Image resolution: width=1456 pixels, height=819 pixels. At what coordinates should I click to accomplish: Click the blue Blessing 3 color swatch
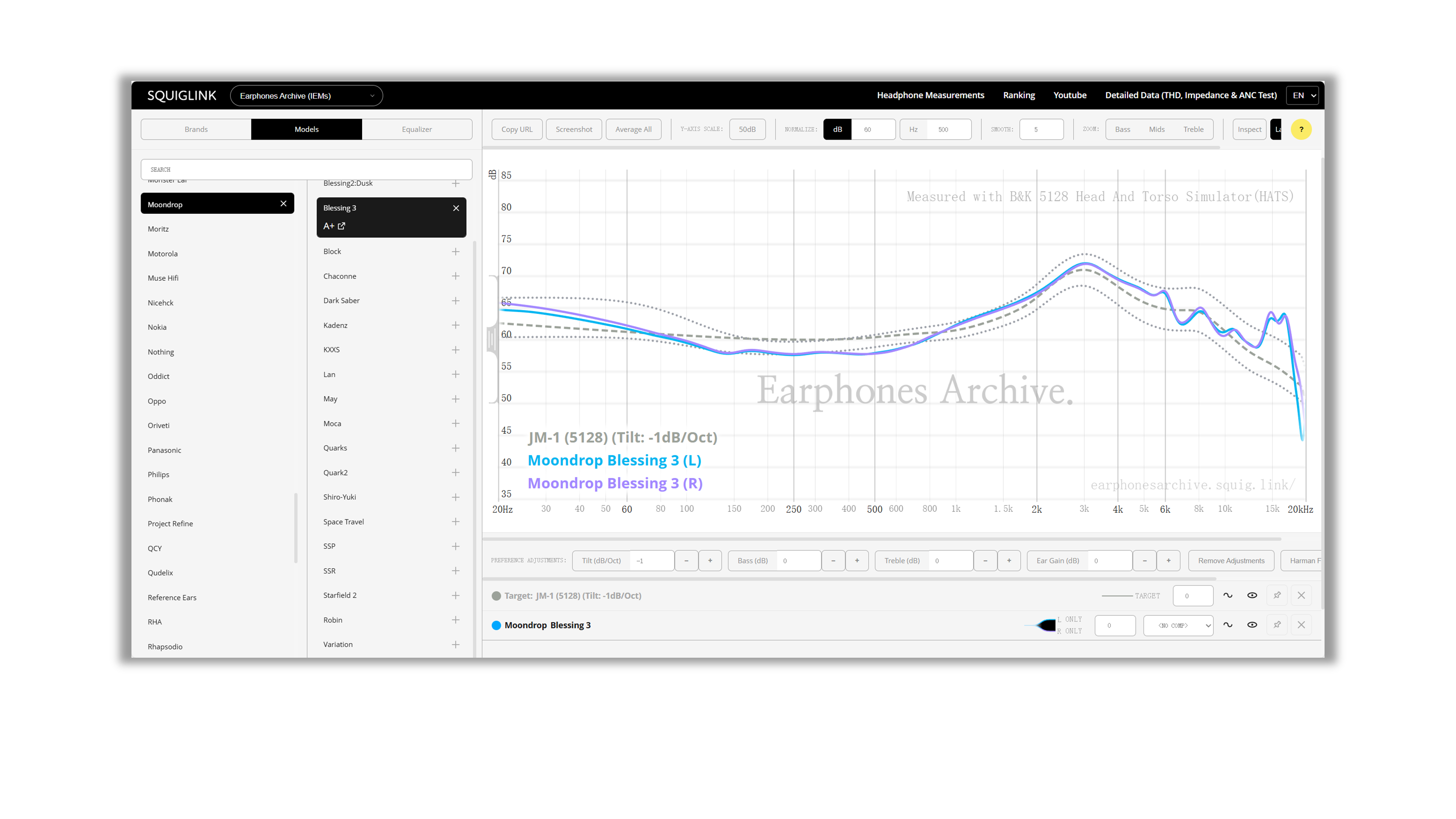(x=496, y=625)
